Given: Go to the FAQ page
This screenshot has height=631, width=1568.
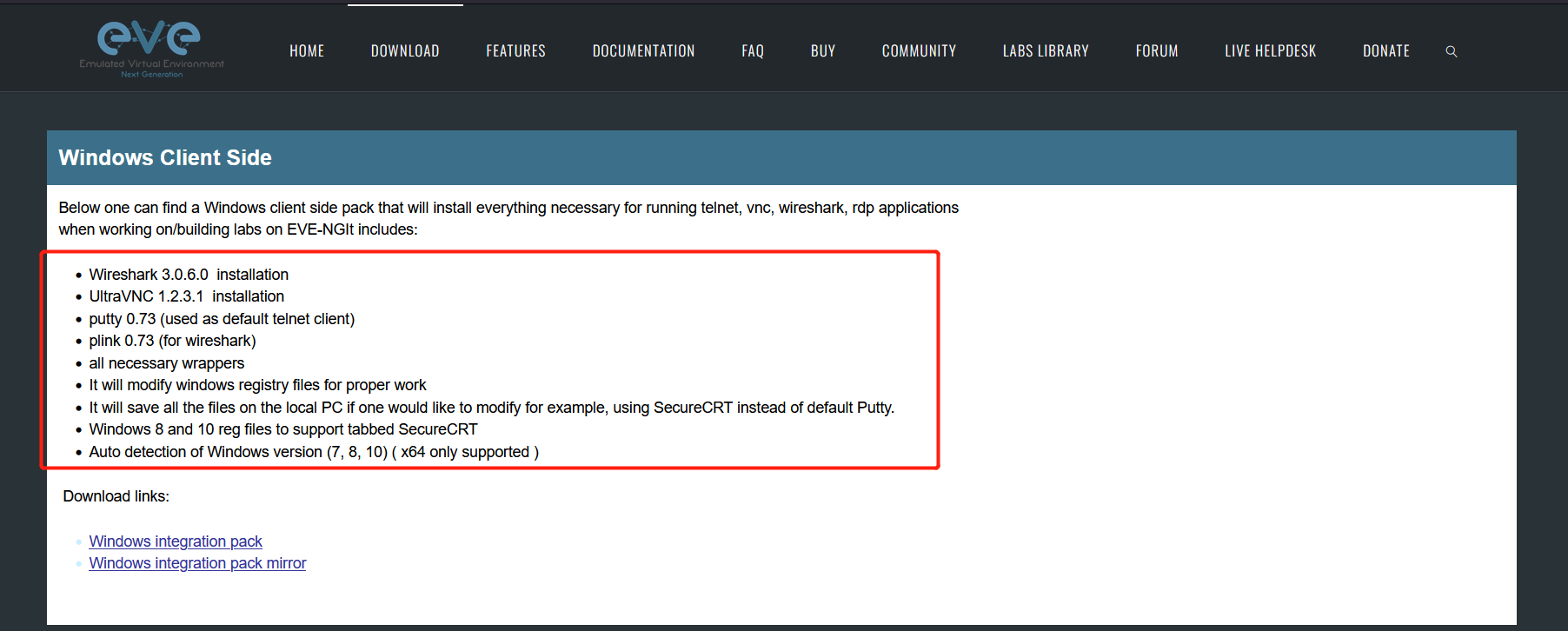Looking at the screenshot, I should point(753,51).
